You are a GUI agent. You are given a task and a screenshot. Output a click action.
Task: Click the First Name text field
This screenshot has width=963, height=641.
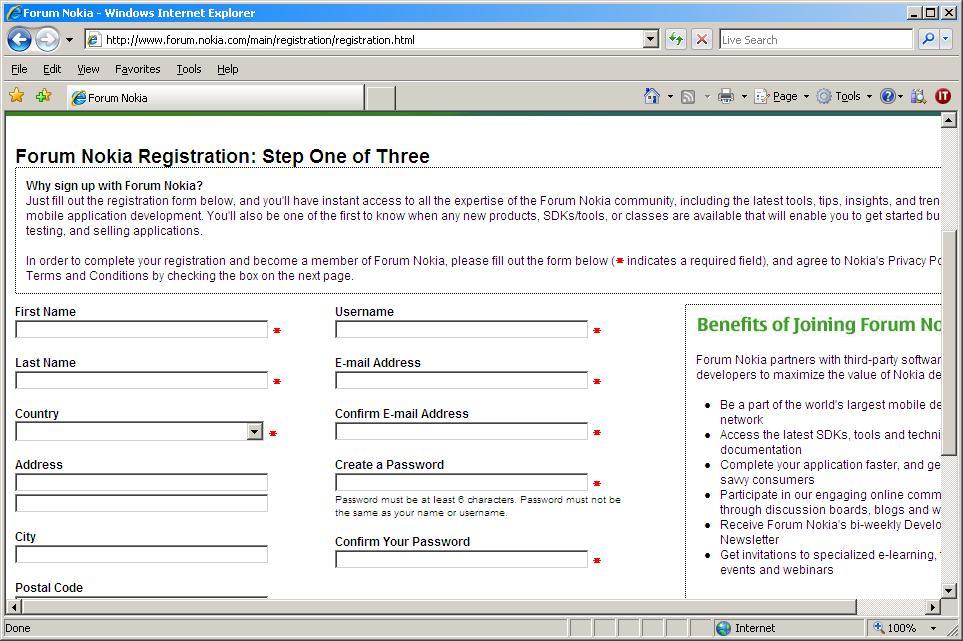coord(141,330)
